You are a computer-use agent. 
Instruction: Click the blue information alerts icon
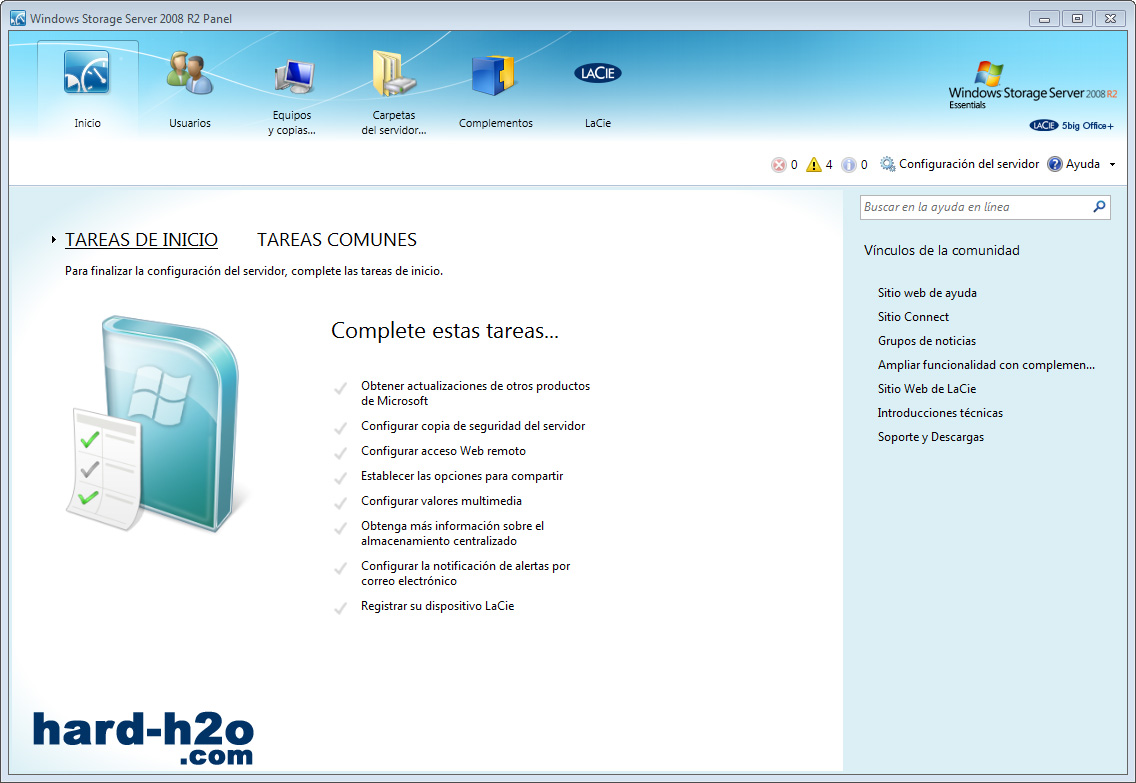click(x=848, y=164)
